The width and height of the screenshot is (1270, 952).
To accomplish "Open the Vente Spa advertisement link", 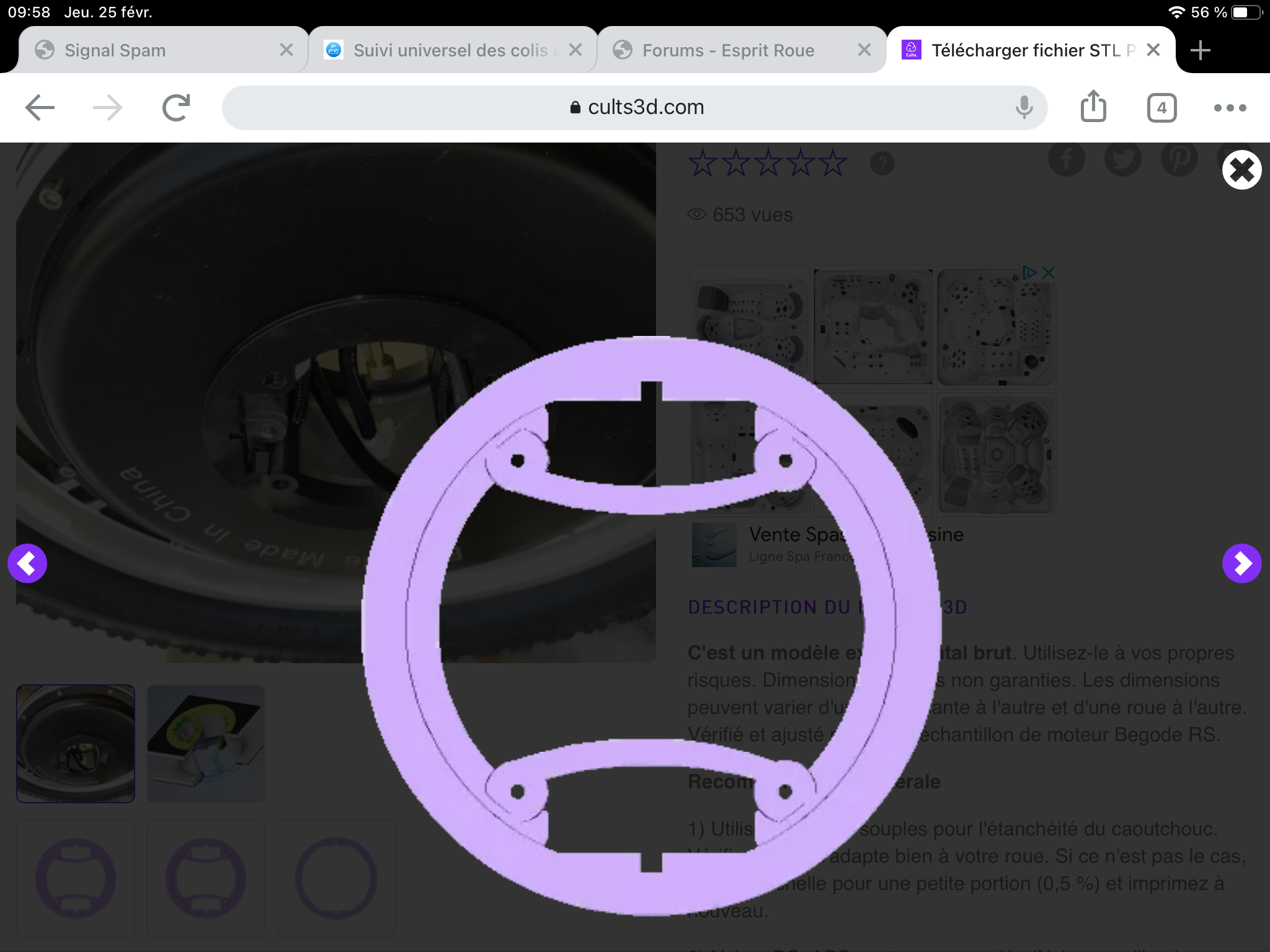I will pos(856,534).
